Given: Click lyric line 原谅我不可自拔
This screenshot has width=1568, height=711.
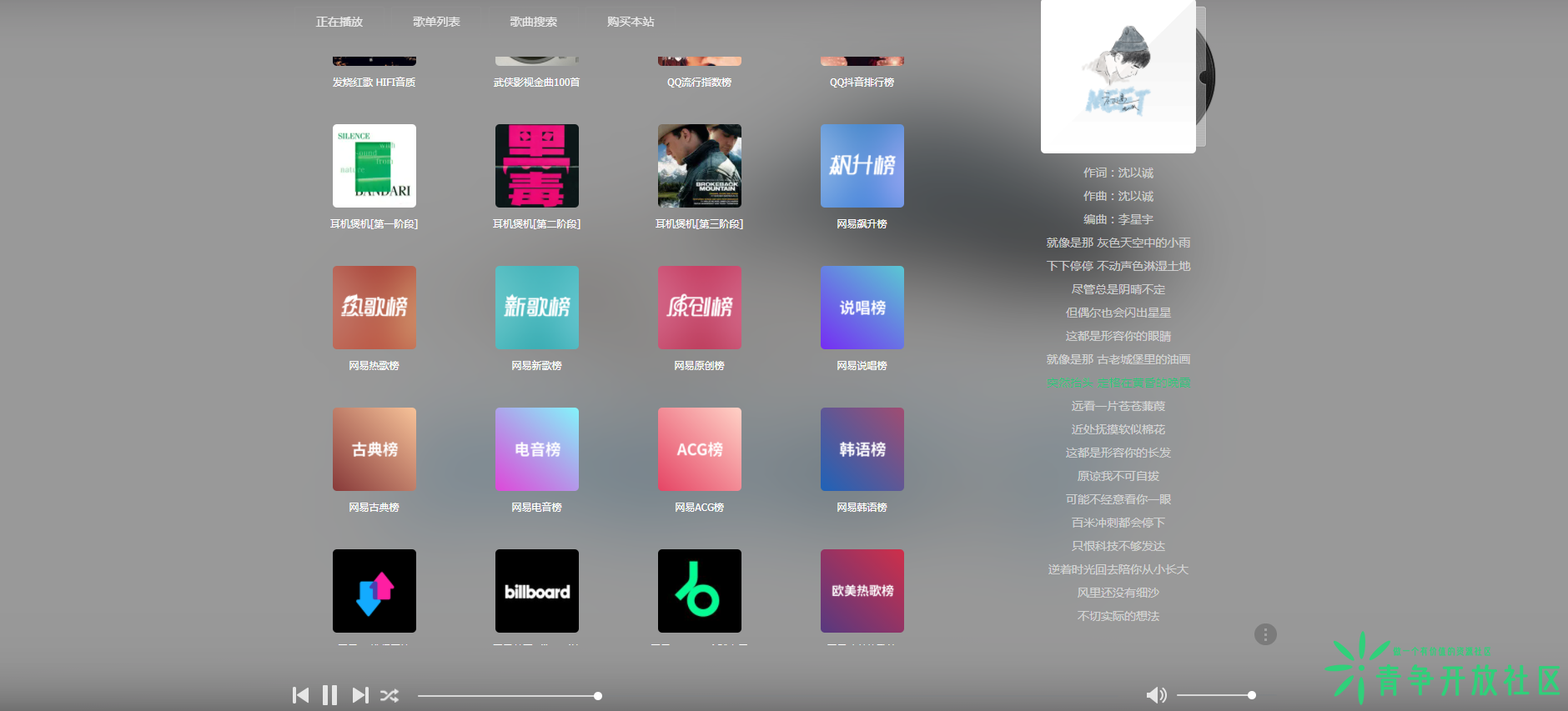Looking at the screenshot, I should pos(1118,476).
